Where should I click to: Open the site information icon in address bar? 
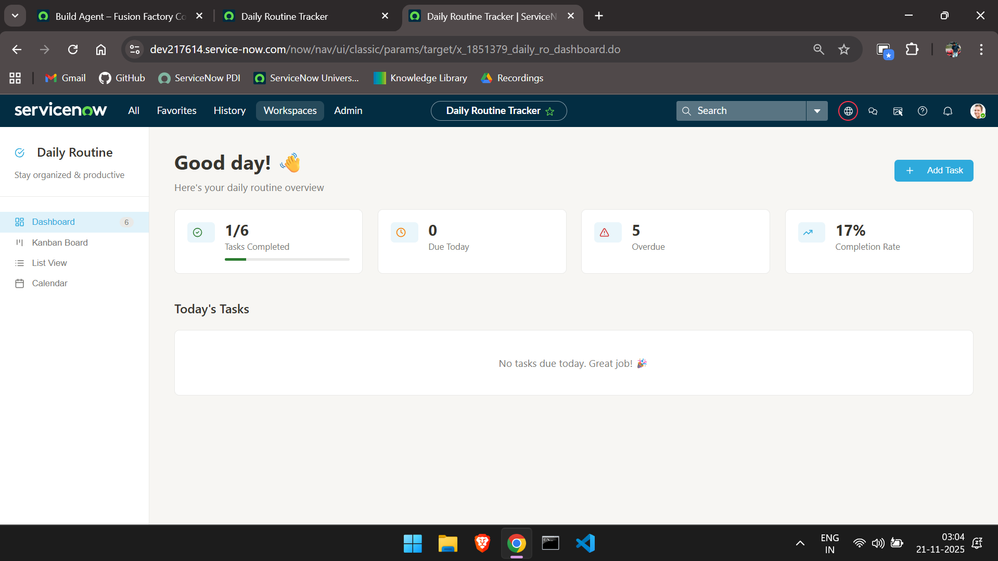pyautogui.click(x=134, y=50)
